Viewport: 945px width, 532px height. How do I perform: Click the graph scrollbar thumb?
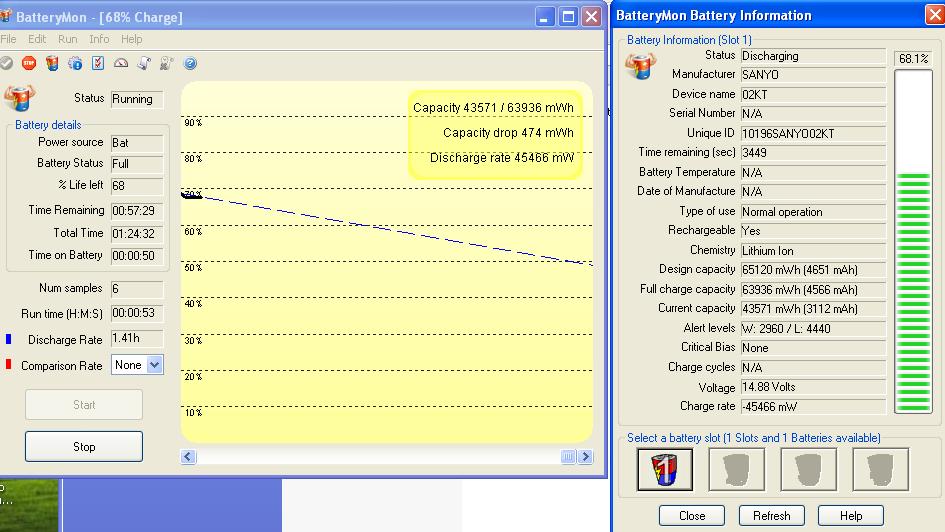pos(568,457)
